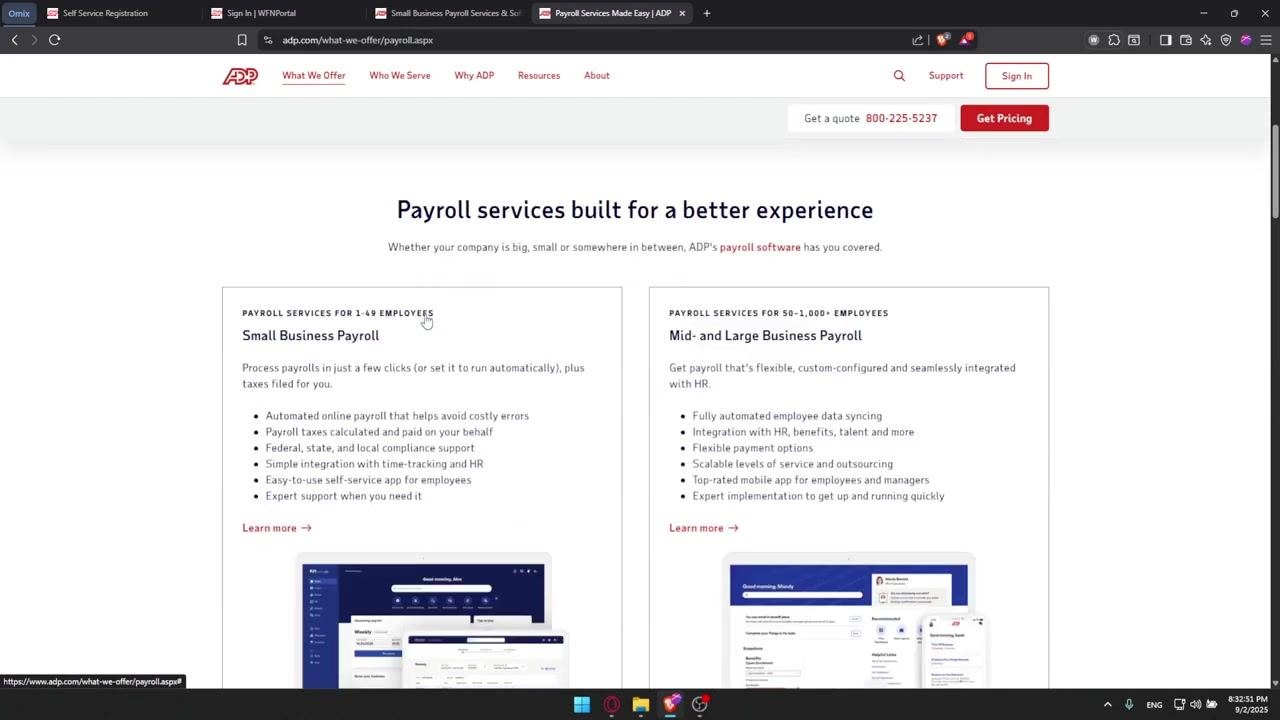Click Learn more under Mid- and Large Business Payroll

pyautogui.click(x=704, y=528)
